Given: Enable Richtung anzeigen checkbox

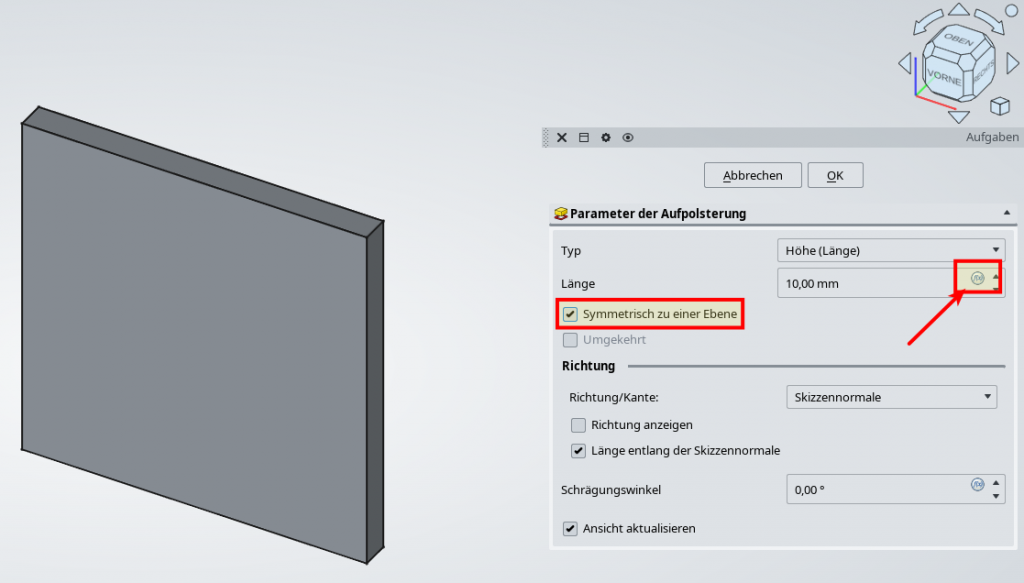Looking at the screenshot, I should click(x=578, y=425).
